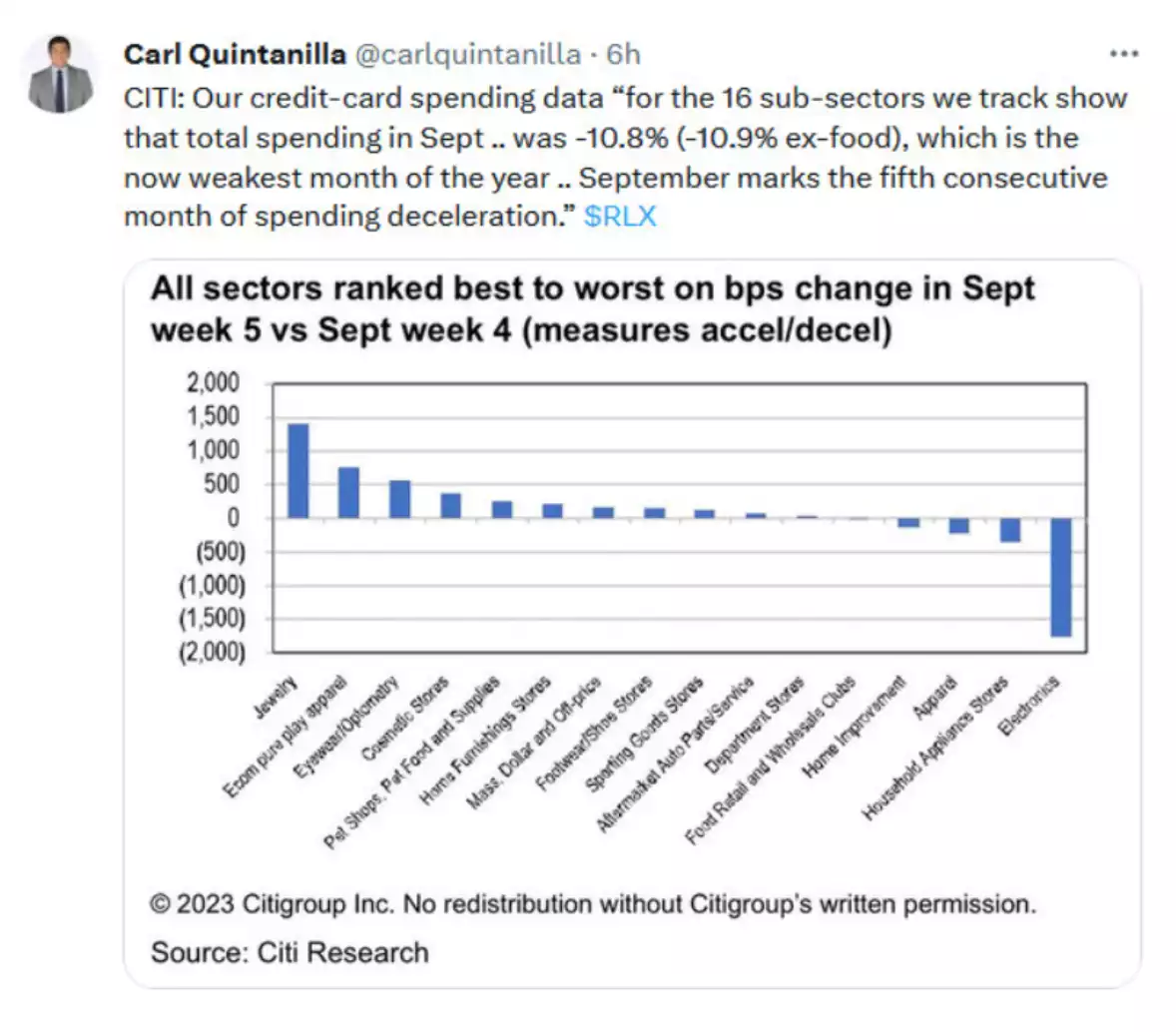The width and height of the screenshot is (1176, 1032).
Task: Open the Carl Quintanilla display name link
Action: [235, 54]
